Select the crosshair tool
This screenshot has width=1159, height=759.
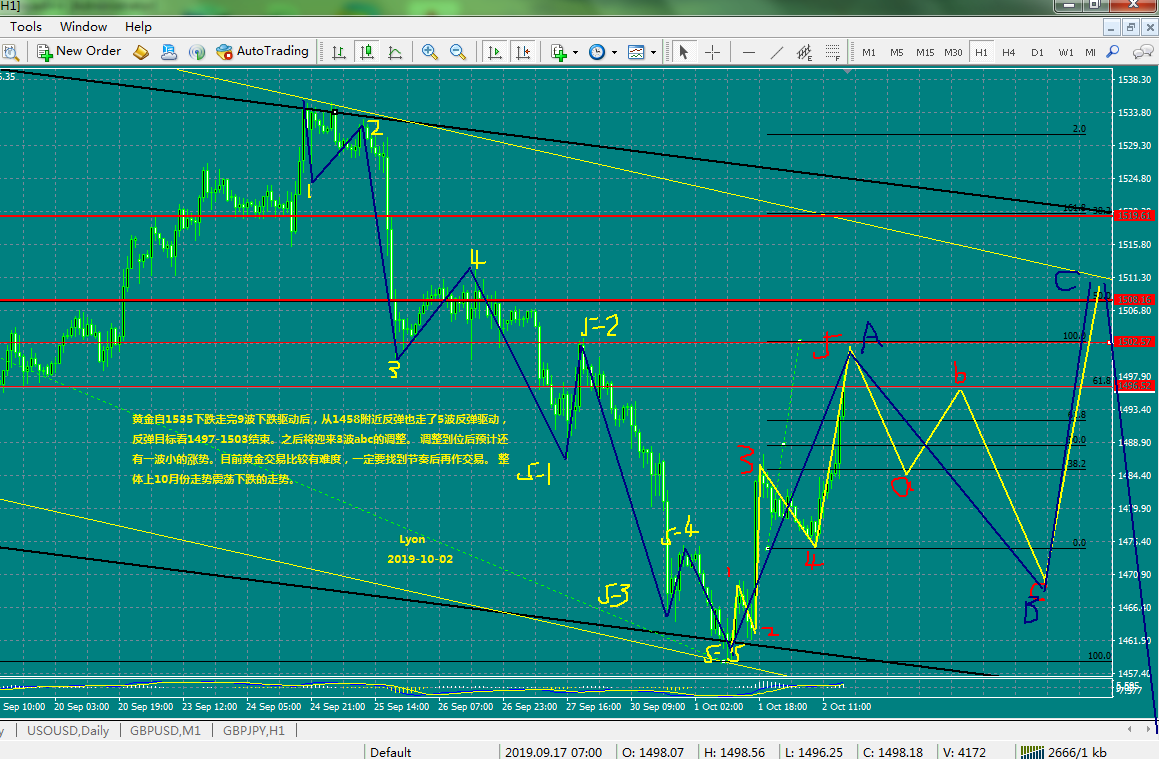[x=712, y=52]
